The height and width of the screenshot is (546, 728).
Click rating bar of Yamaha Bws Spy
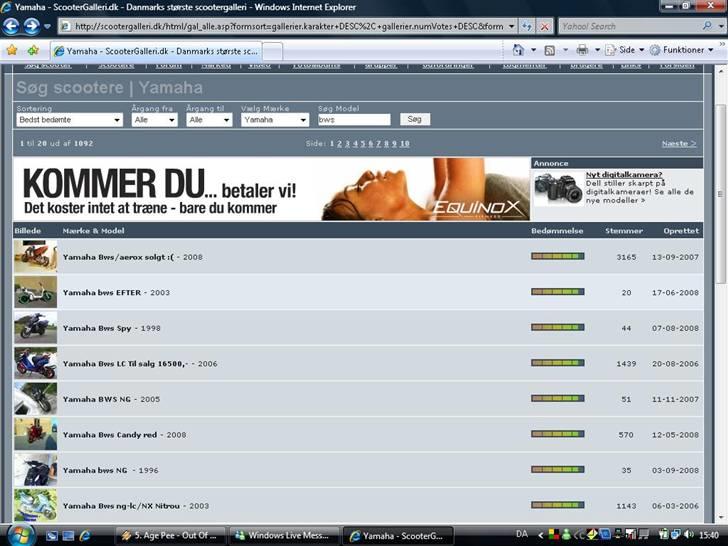(x=557, y=327)
